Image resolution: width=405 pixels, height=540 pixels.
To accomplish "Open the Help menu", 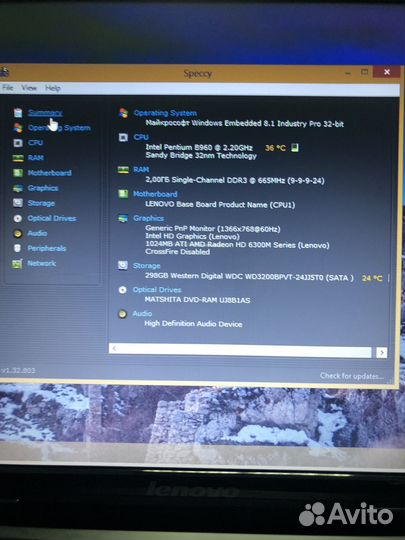I will click(x=53, y=89).
